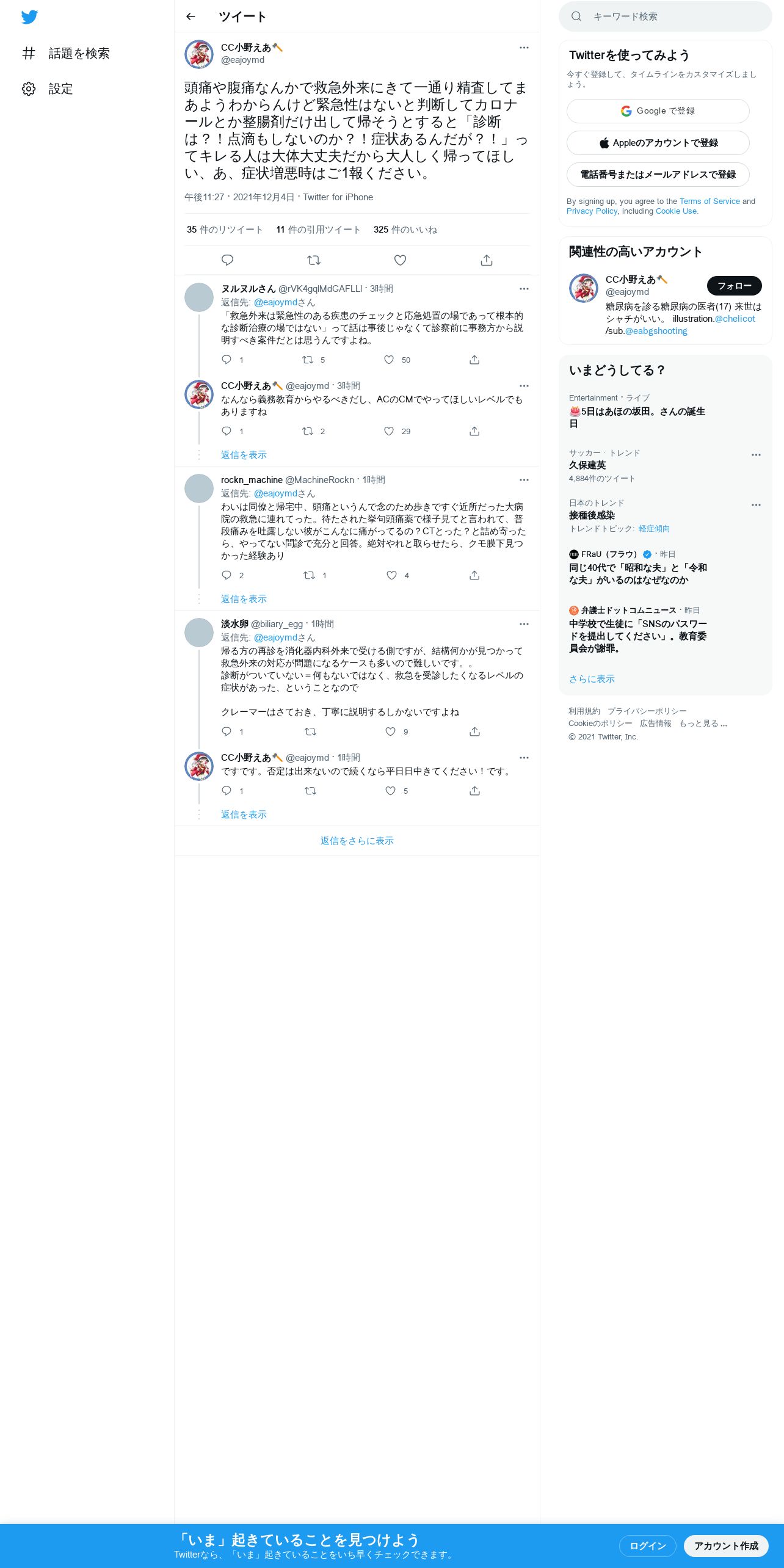The height and width of the screenshot is (1568, 784).
Task: Click the Twitter bird logo
Action: tap(29, 16)
